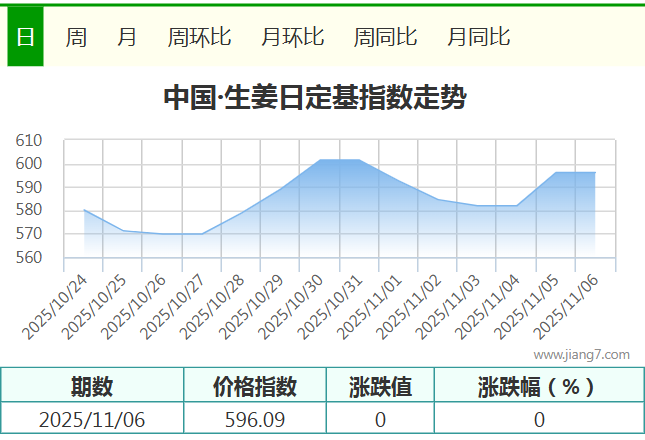Select the 2025/11/06 date cell in table
The image size is (645, 440).
pos(92,420)
